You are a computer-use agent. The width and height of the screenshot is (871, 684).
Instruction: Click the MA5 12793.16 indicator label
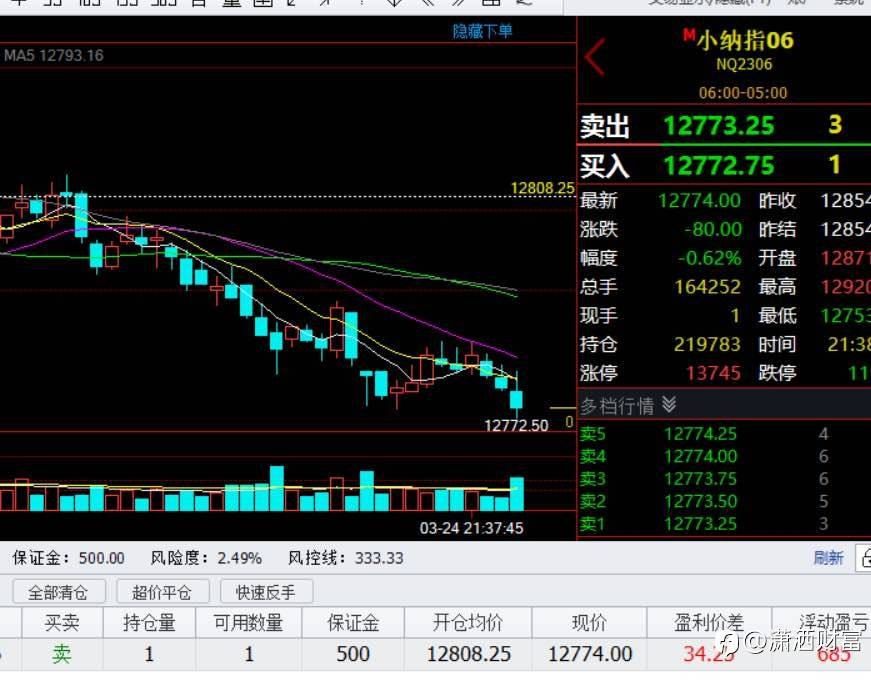(53, 56)
